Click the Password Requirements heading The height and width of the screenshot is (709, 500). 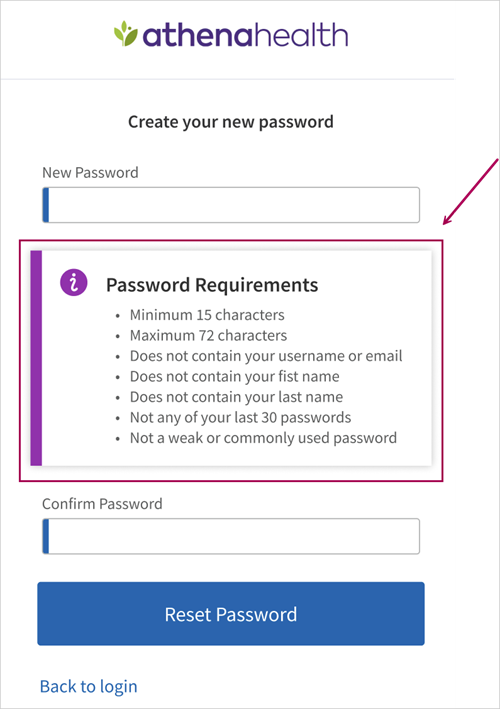[212, 285]
